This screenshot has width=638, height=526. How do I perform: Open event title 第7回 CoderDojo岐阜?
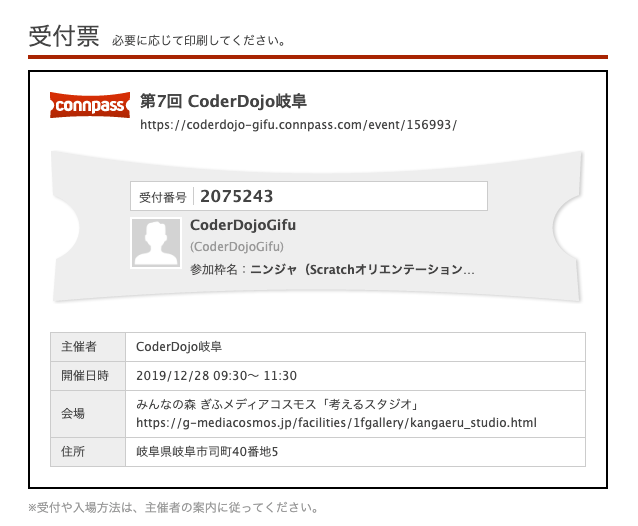pos(223,101)
